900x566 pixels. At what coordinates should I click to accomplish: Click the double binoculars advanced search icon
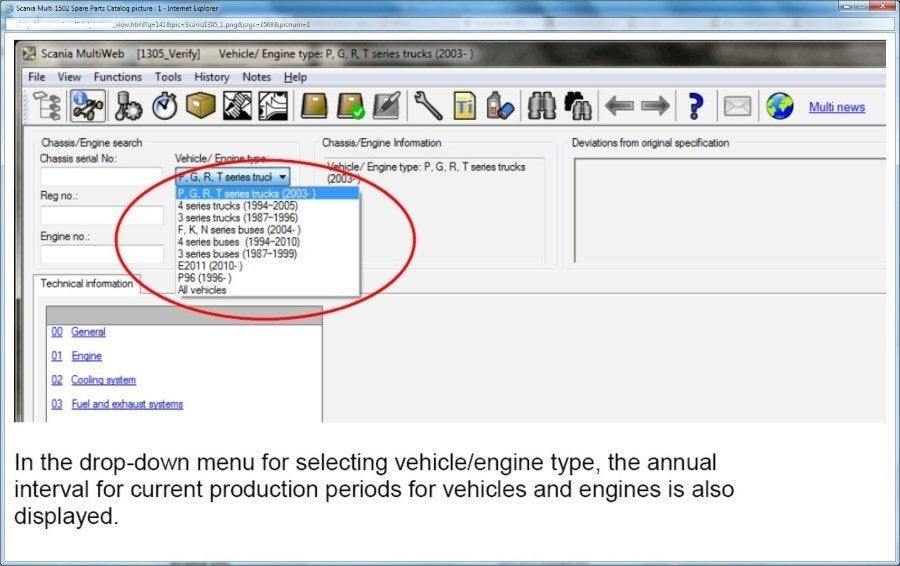coord(578,106)
